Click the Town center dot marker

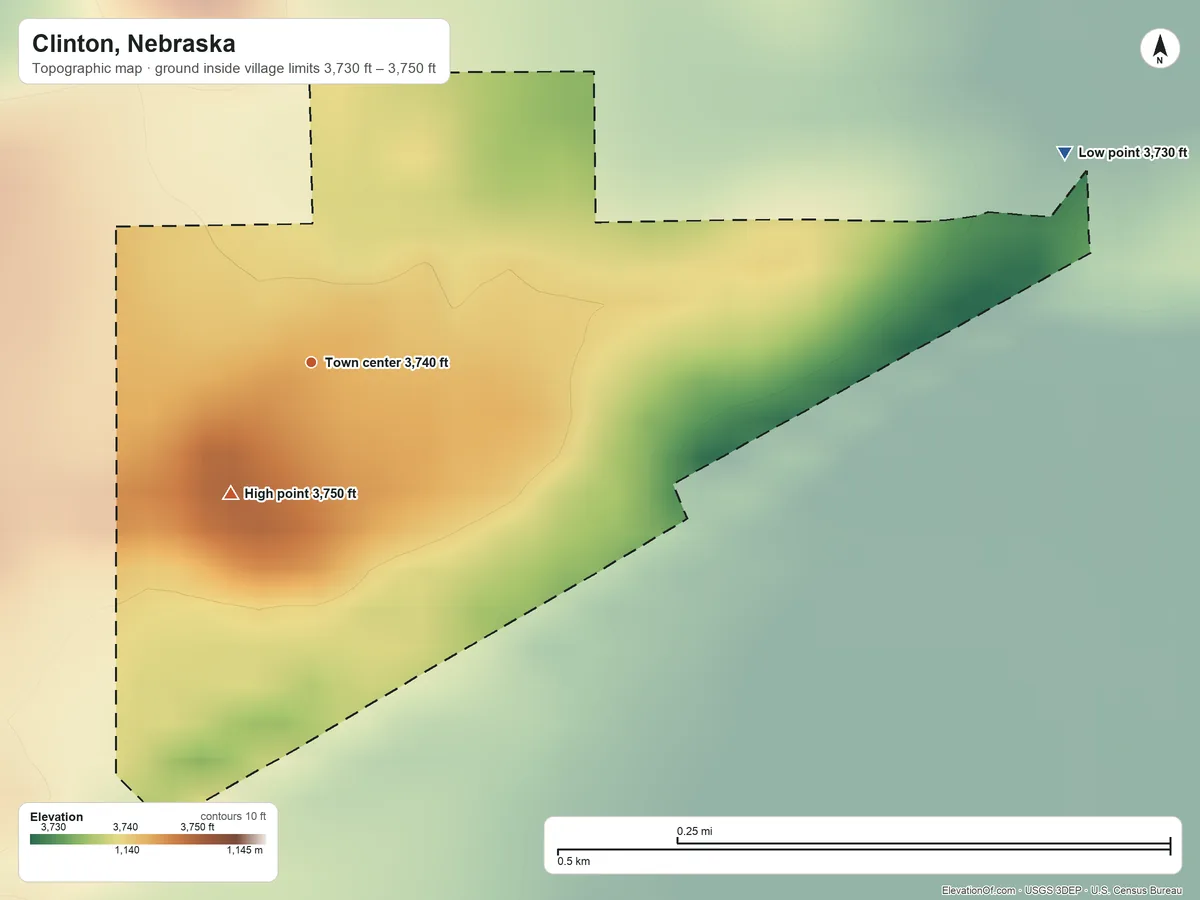pos(311,362)
